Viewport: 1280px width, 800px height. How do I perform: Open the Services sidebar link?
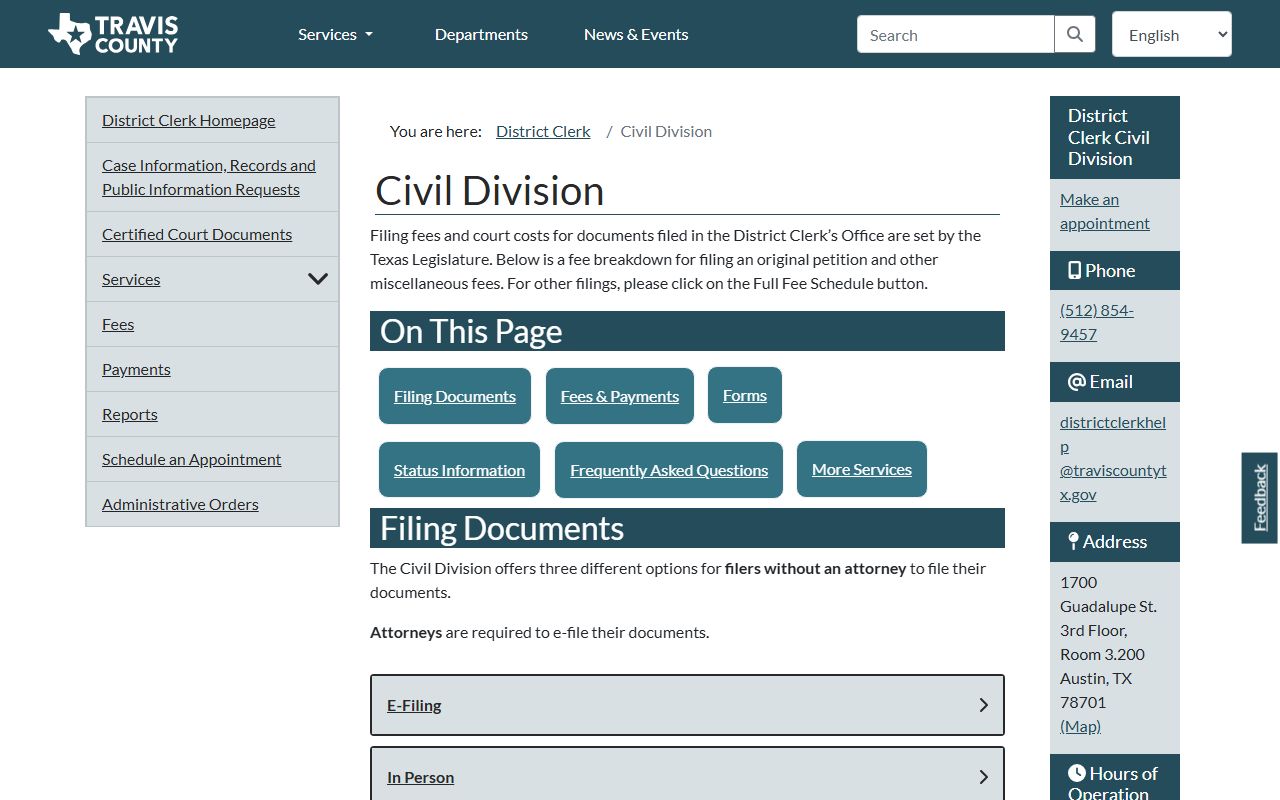[x=131, y=279]
